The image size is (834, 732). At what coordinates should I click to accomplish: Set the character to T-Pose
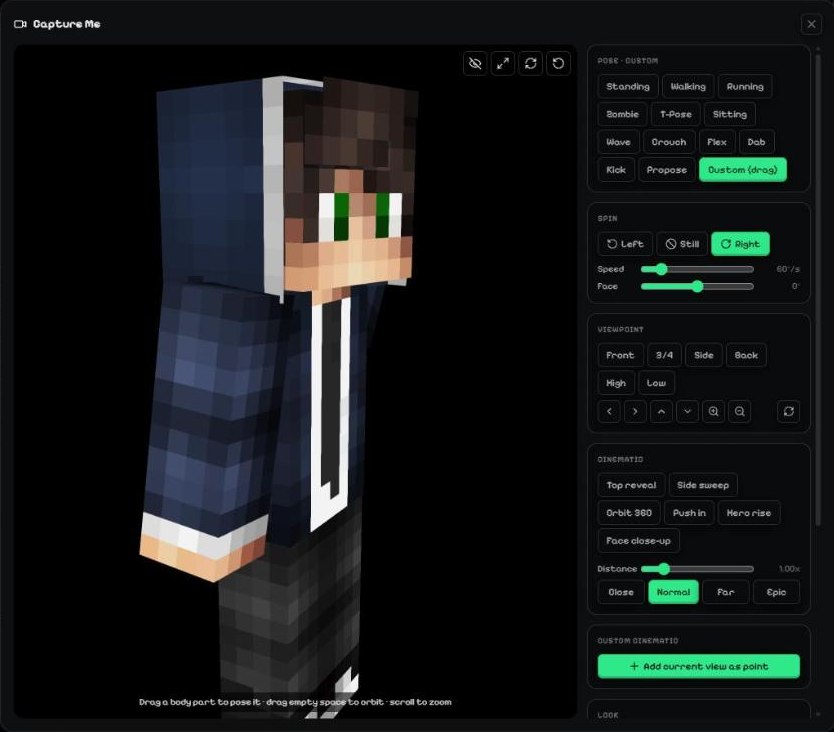pos(675,114)
